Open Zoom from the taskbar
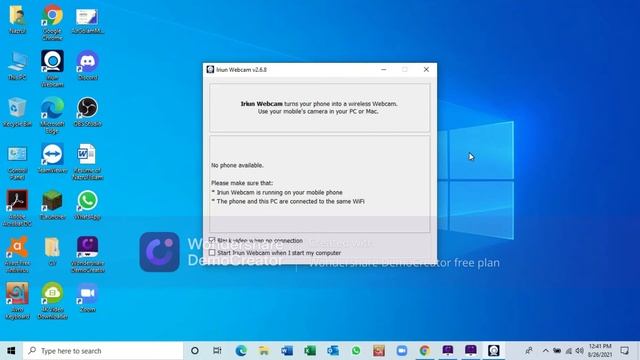640x360 pixels. [402, 351]
